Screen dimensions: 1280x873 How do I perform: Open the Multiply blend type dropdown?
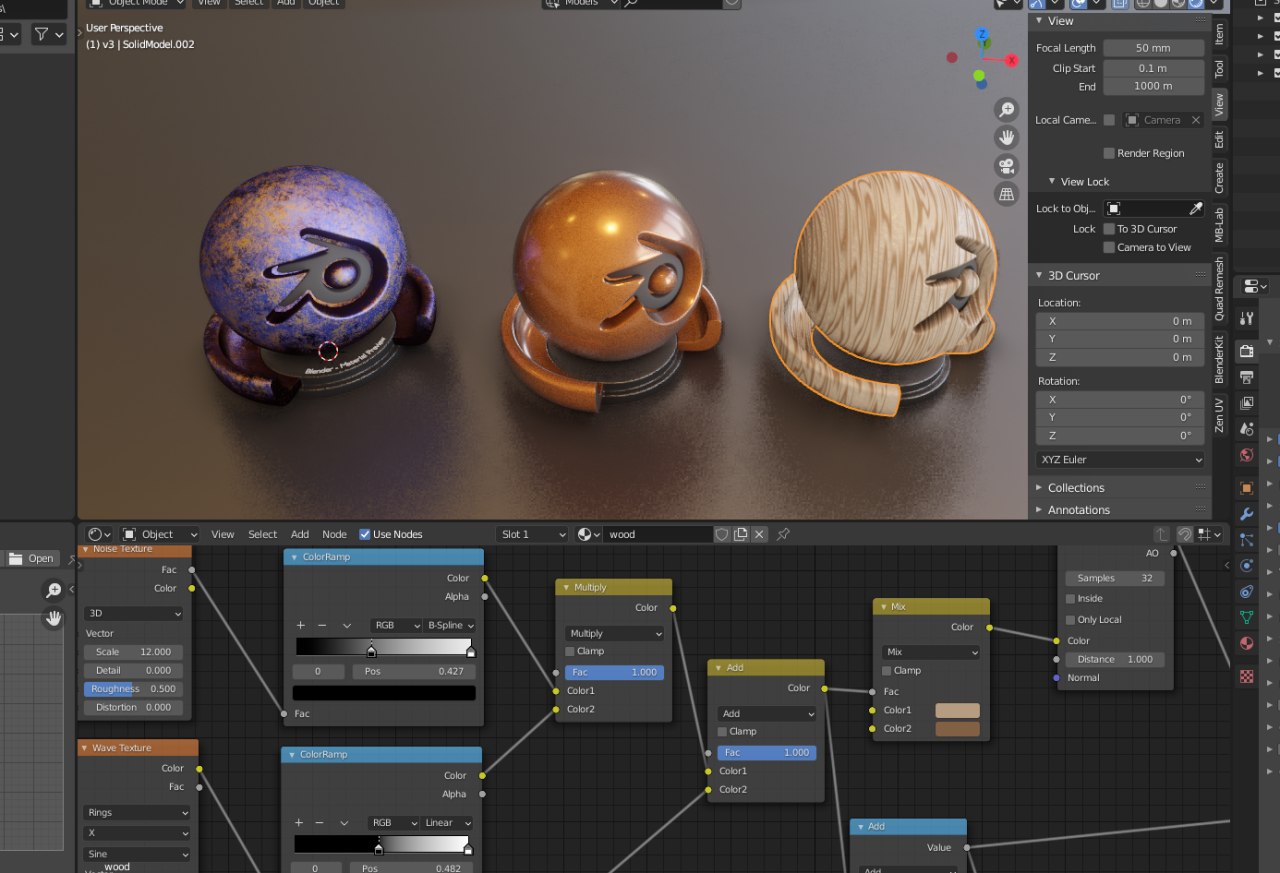pos(614,633)
